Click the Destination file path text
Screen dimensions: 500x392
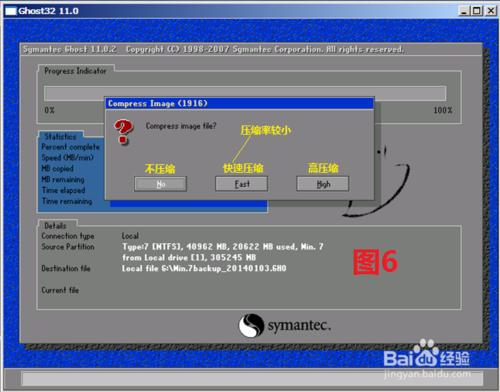[204, 268]
